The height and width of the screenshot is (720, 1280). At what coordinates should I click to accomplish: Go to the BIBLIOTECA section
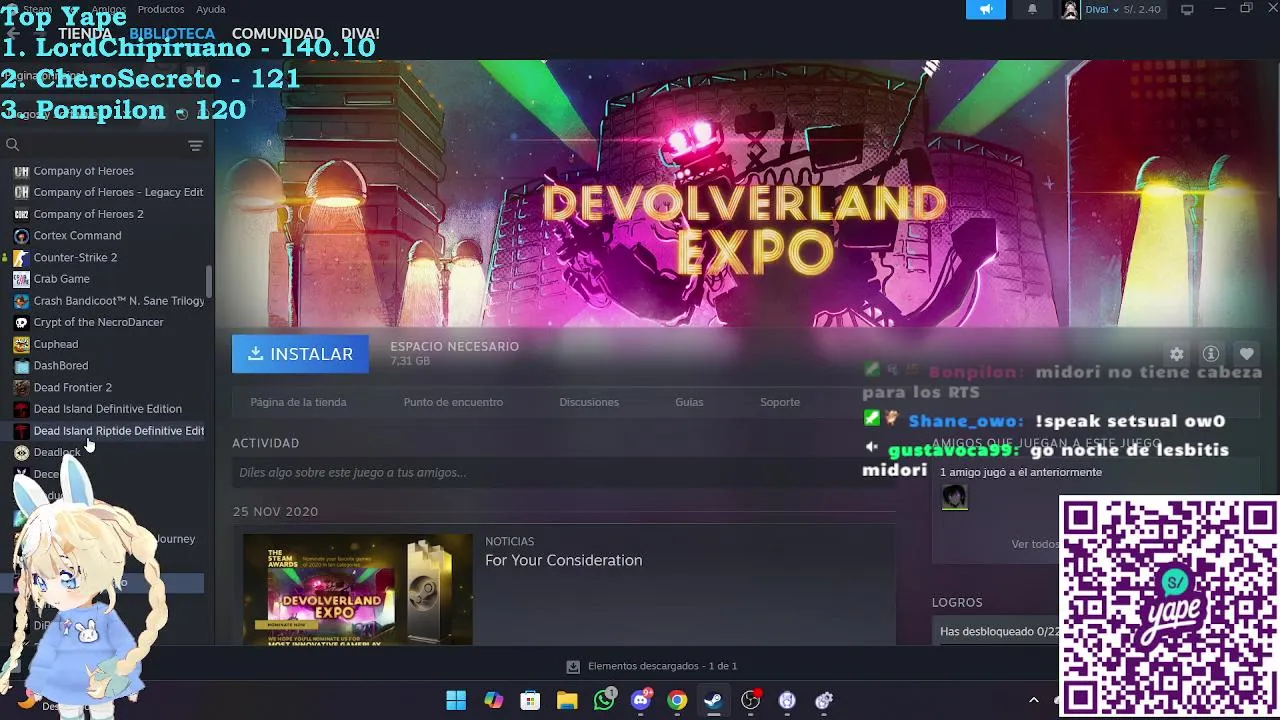point(172,33)
